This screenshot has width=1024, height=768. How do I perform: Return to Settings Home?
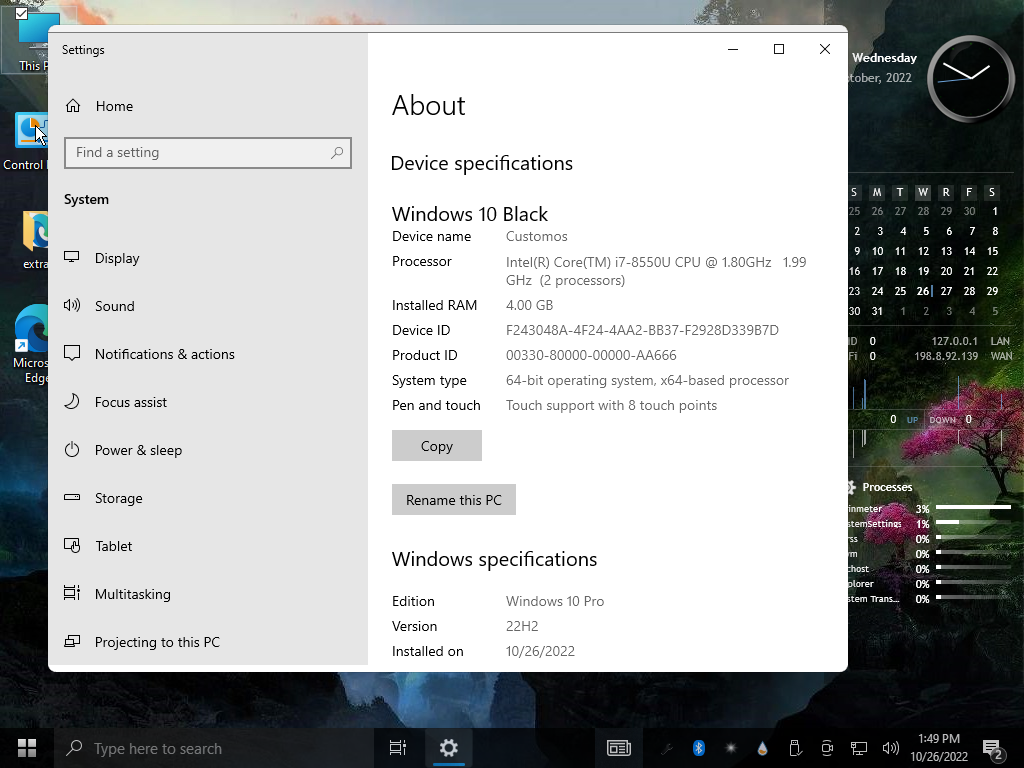114,106
